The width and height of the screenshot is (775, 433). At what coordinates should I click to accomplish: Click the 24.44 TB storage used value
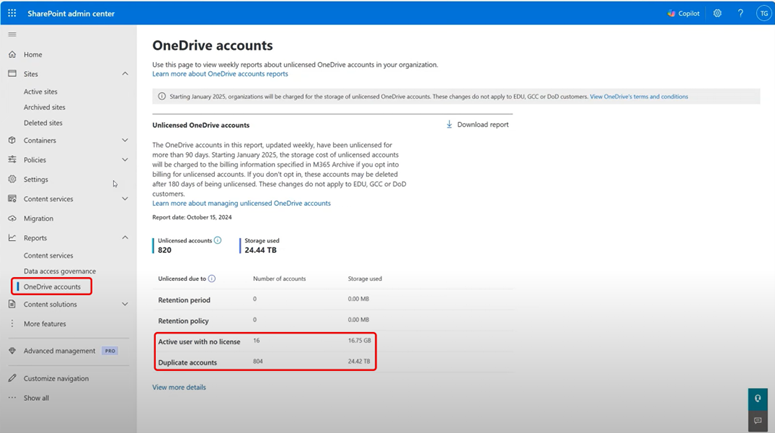pos(260,250)
